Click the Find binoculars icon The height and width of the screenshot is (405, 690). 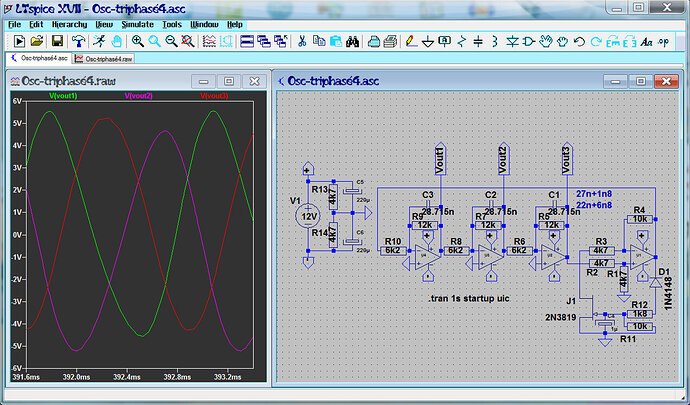[352, 41]
